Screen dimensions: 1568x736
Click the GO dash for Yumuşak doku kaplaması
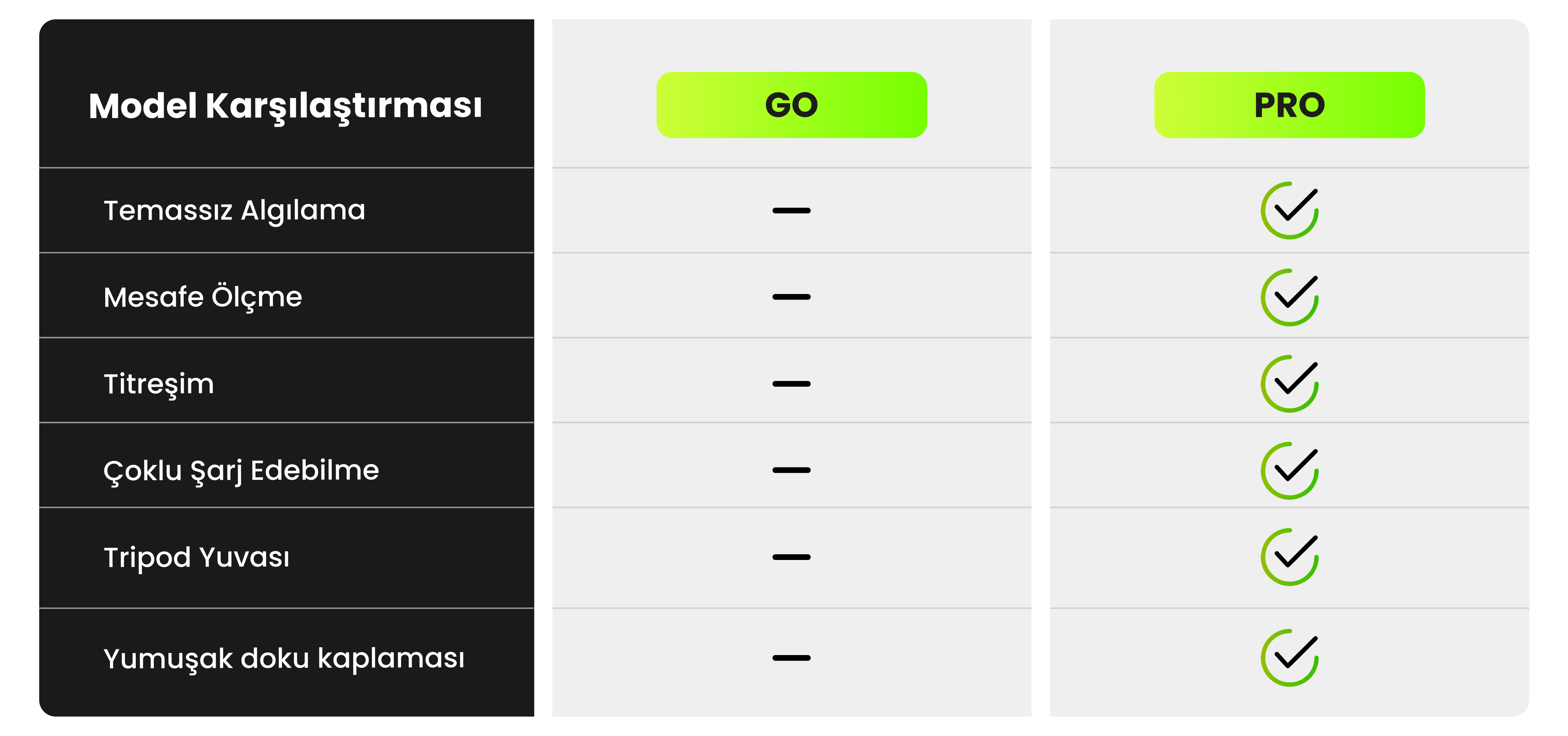click(791, 658)
